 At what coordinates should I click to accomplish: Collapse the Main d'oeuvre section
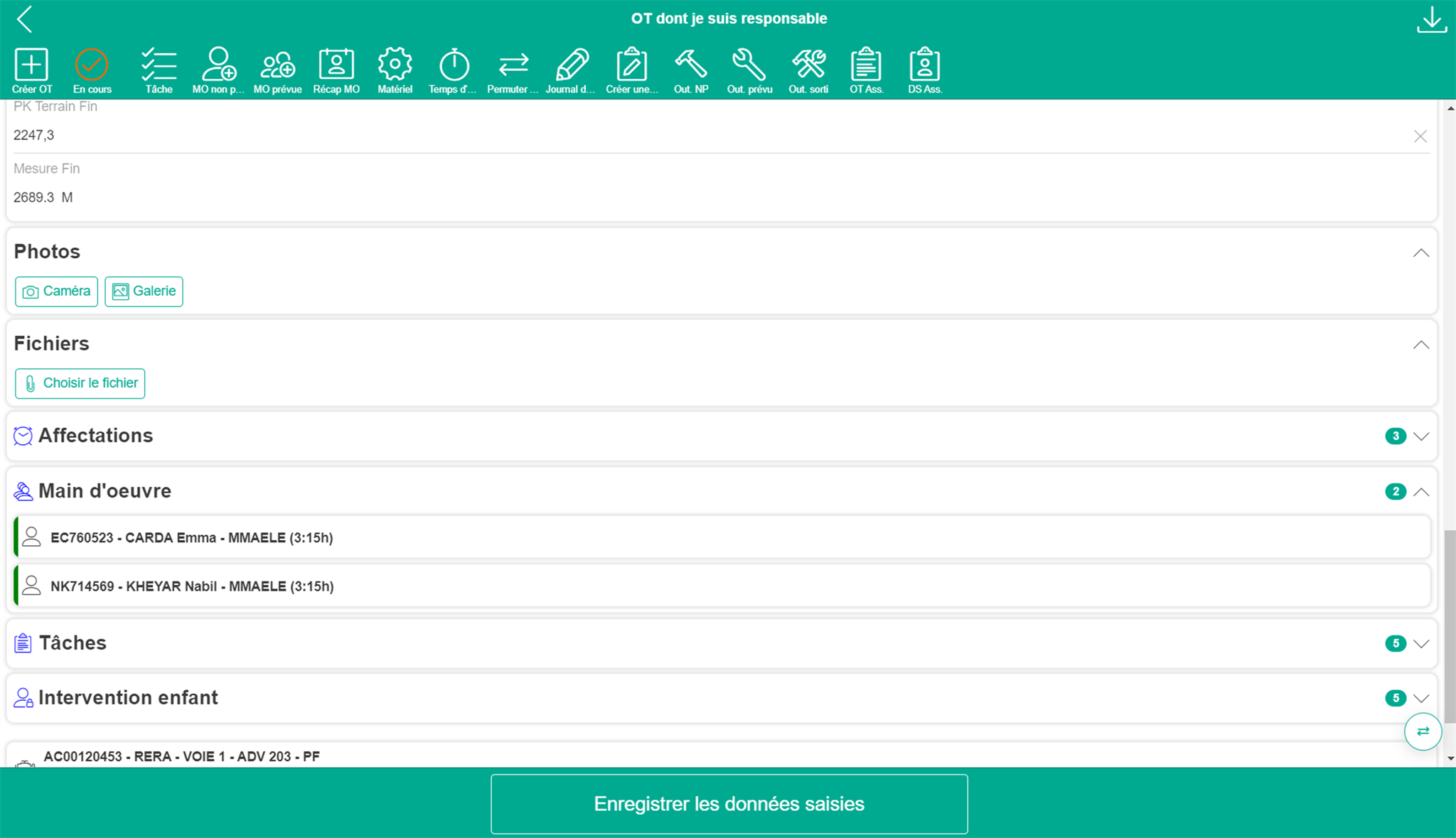pyautogui.click(x=1420, y=492)
